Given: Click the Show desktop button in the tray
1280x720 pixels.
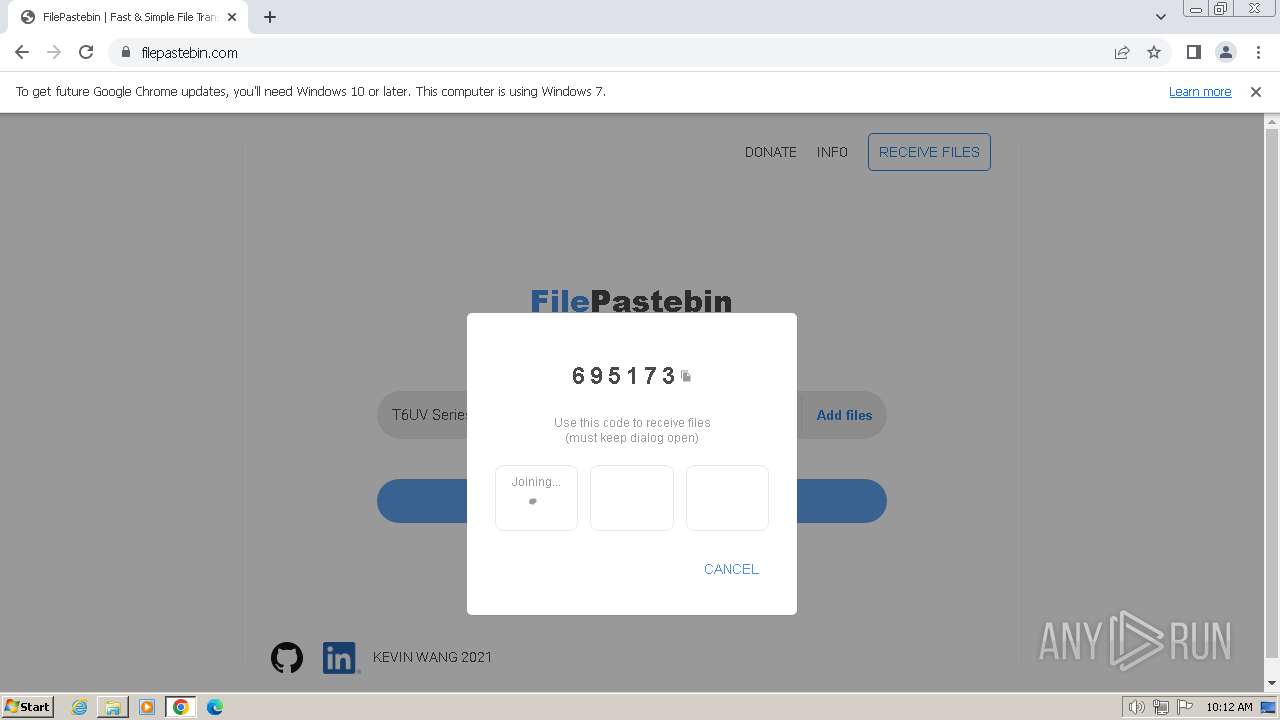Looking at the screenshot, I should point(1269,707).
